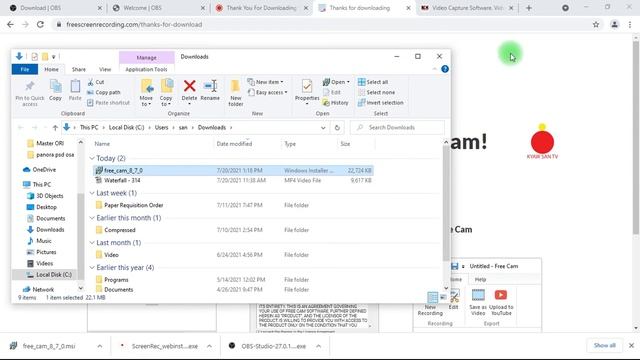Open Chrome profile icon

[x=614, y=24]
